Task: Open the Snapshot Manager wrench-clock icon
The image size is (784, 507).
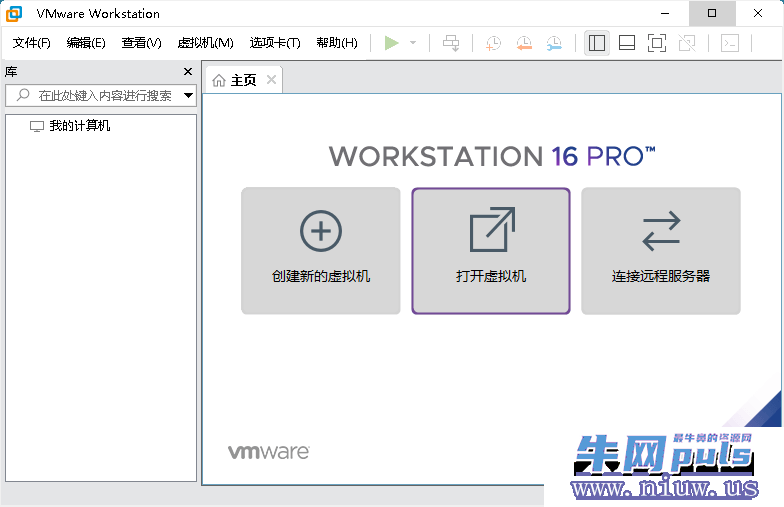Action: (x=554, y=43)
